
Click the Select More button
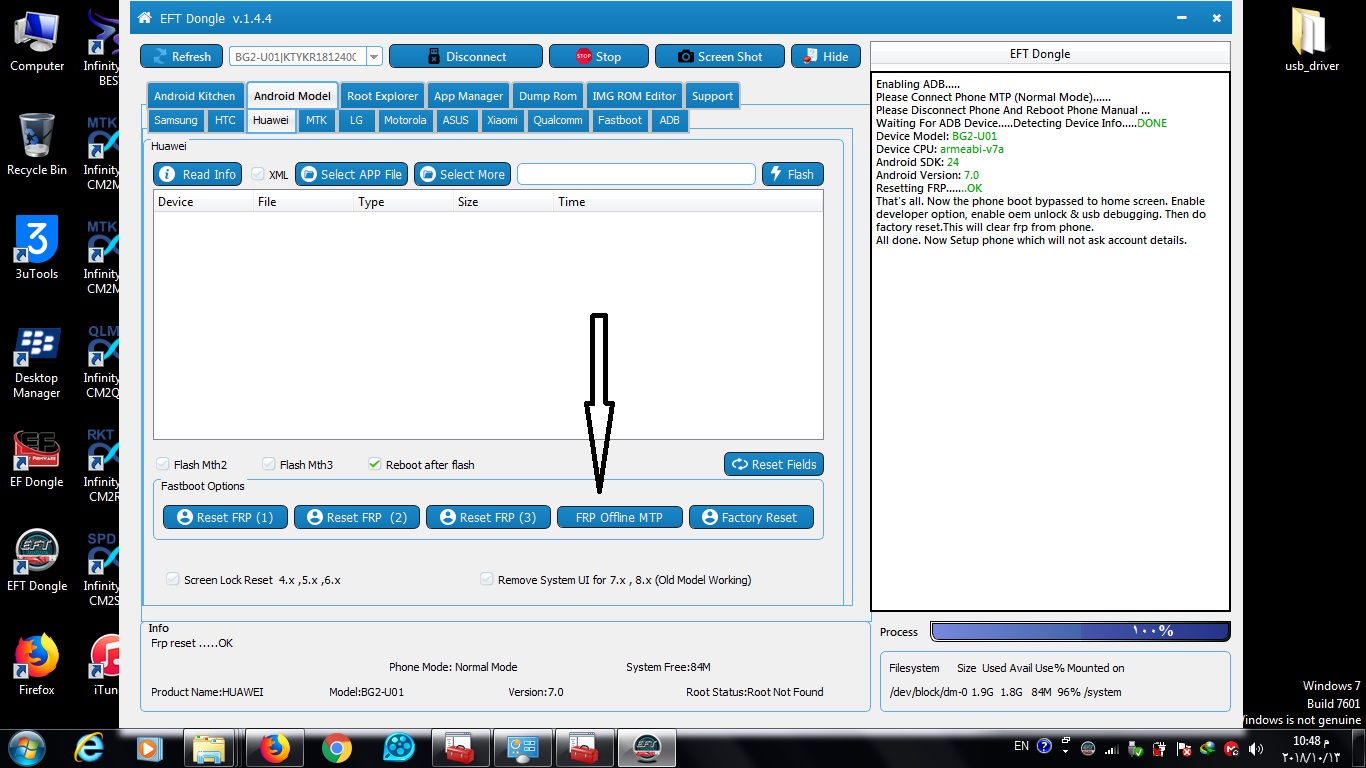[x=462, y=174]
